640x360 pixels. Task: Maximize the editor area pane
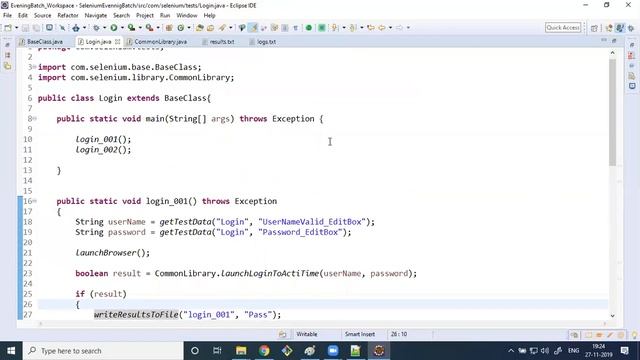614,40
